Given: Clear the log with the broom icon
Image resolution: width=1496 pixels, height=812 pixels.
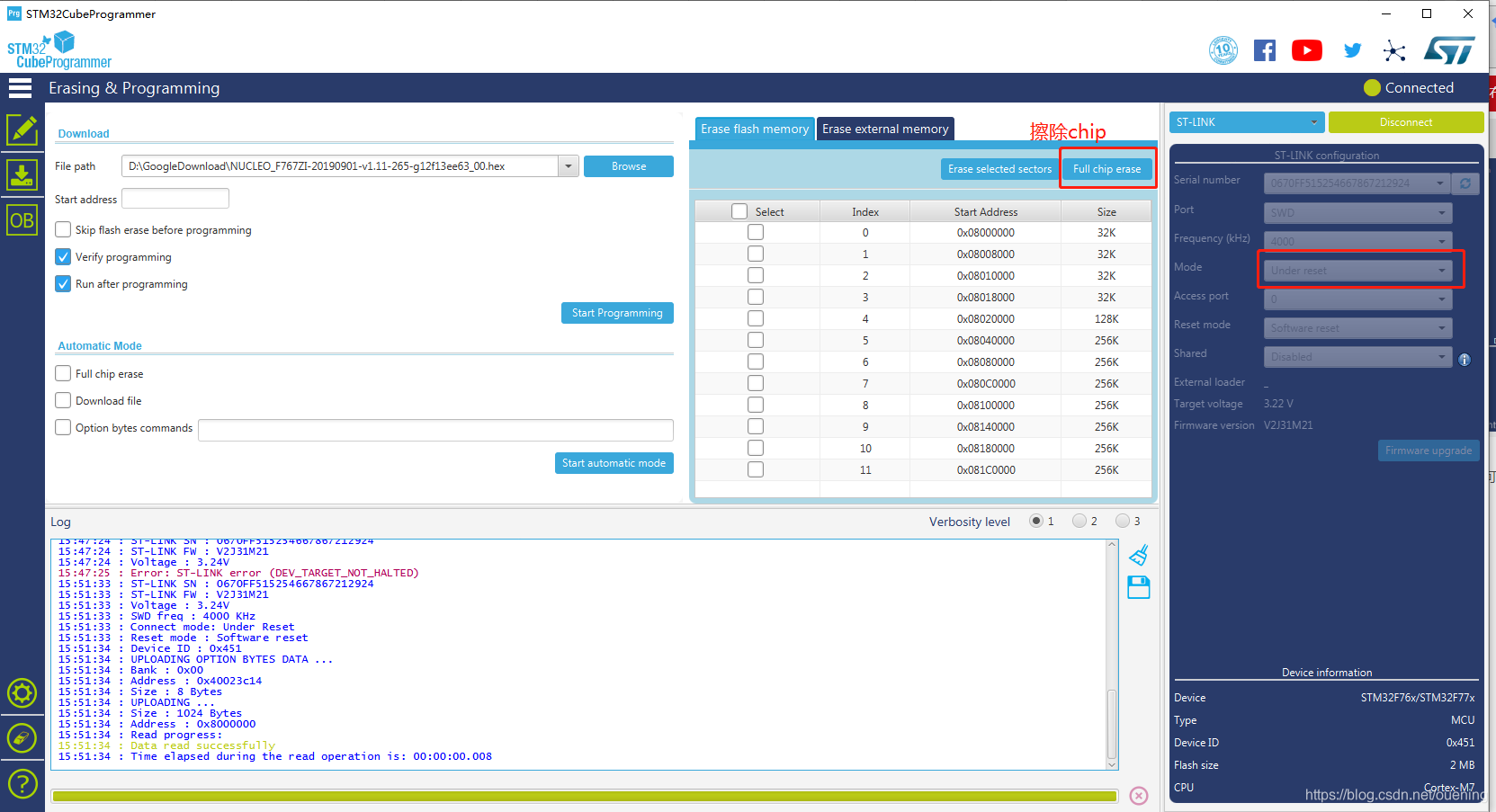Looking at the screenshot, I should (1139, 555).
